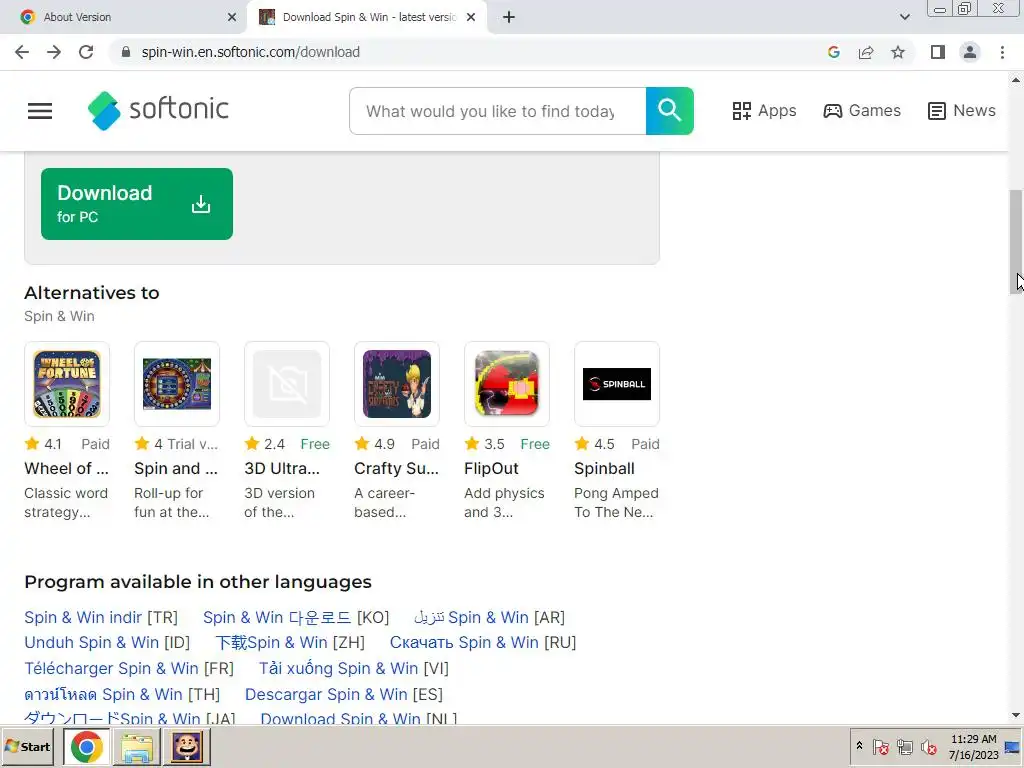The width and height of the screenshot is (1024, 768).
Task: Open the Crafty Su... game thumbnail
Action: pyautogui.click(x=397, y=384)
